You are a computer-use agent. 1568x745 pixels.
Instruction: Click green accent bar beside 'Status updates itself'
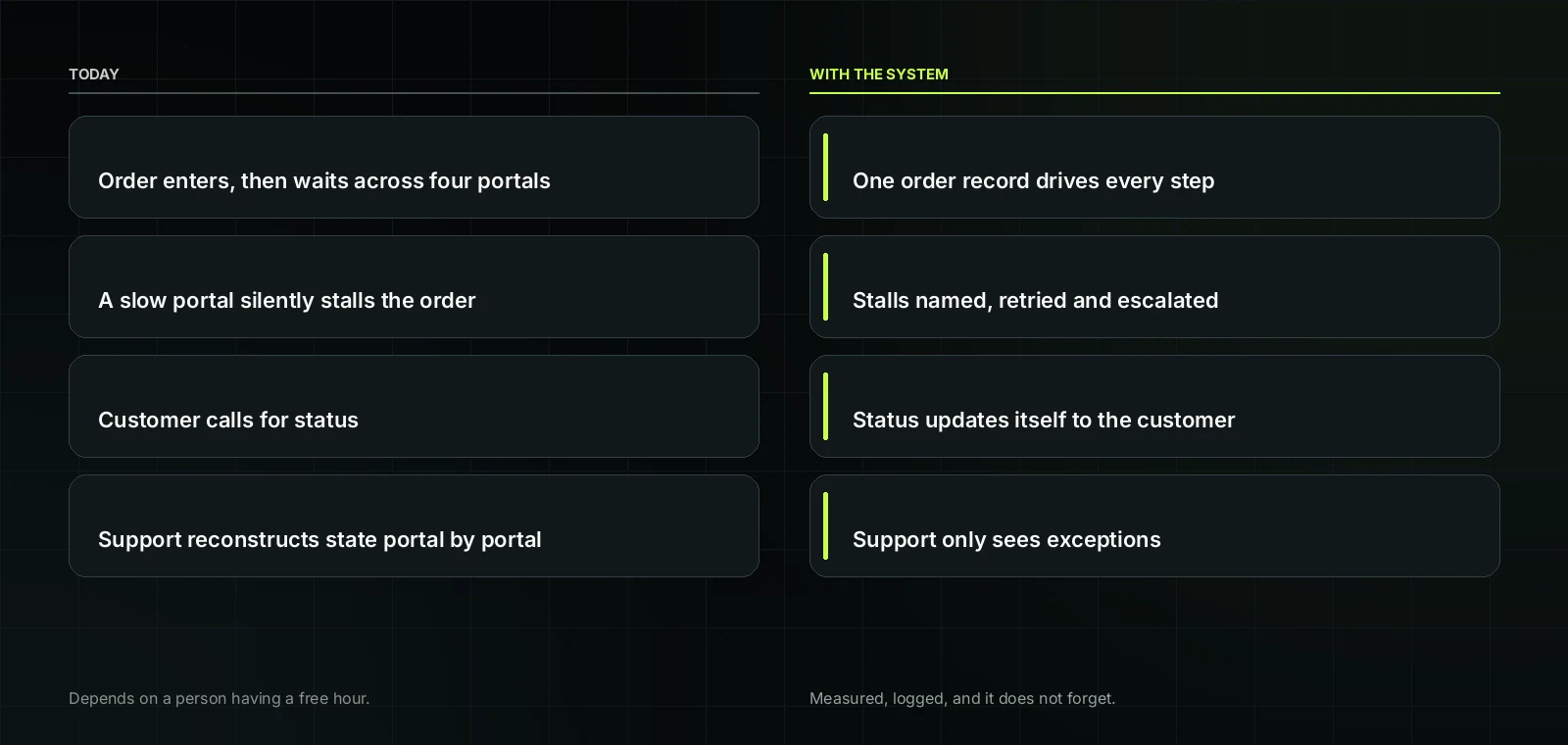(826, 407)
